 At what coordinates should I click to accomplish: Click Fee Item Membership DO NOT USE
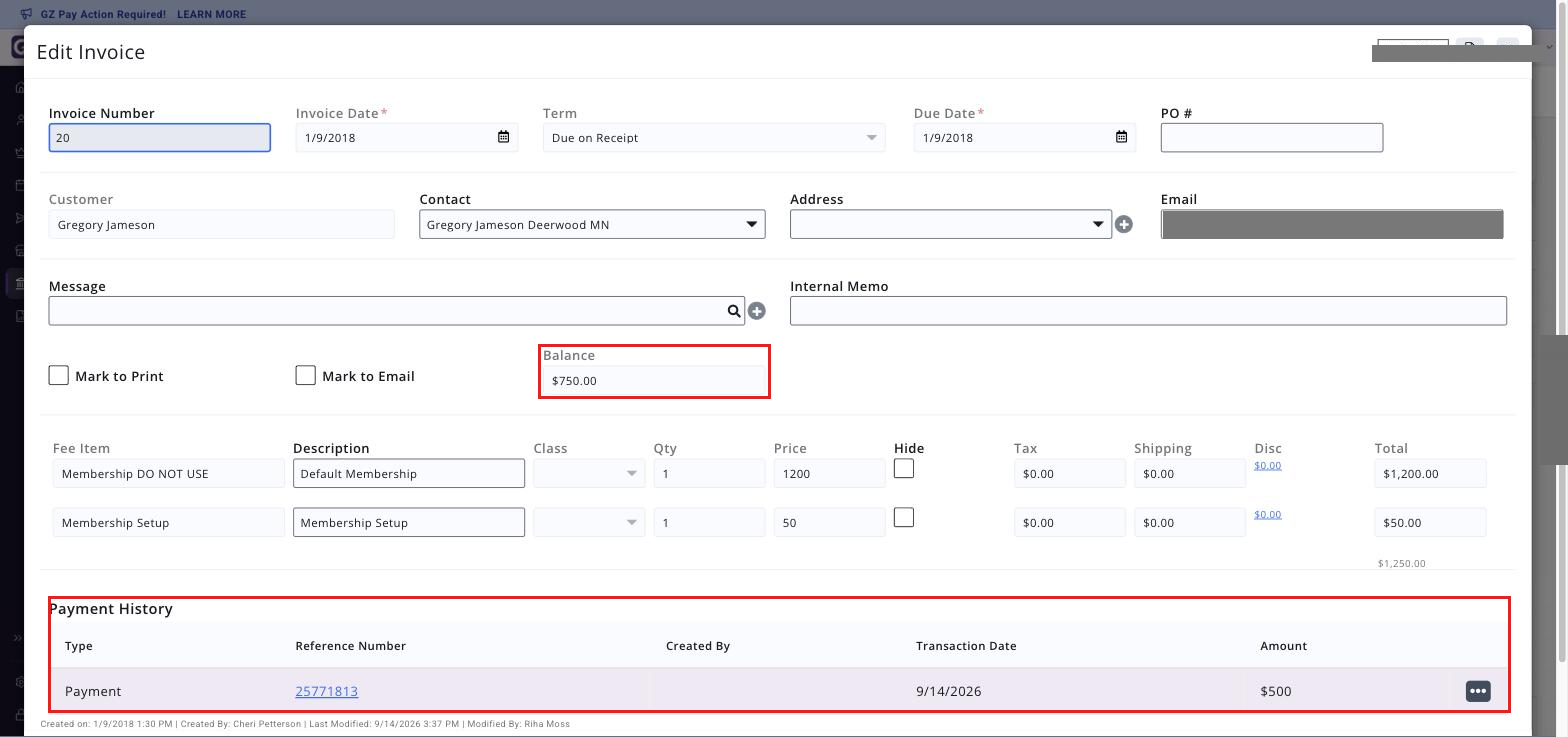169,474
